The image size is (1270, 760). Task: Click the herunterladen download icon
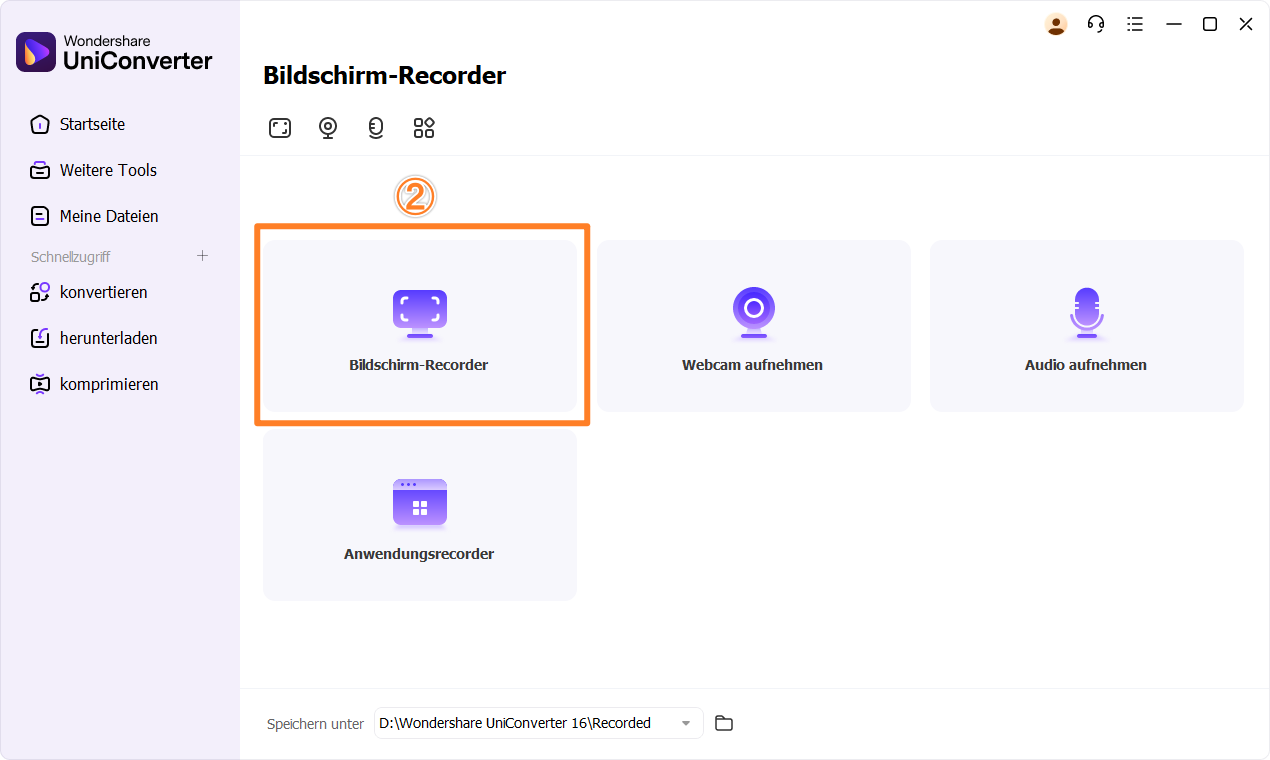pos(40,338)
